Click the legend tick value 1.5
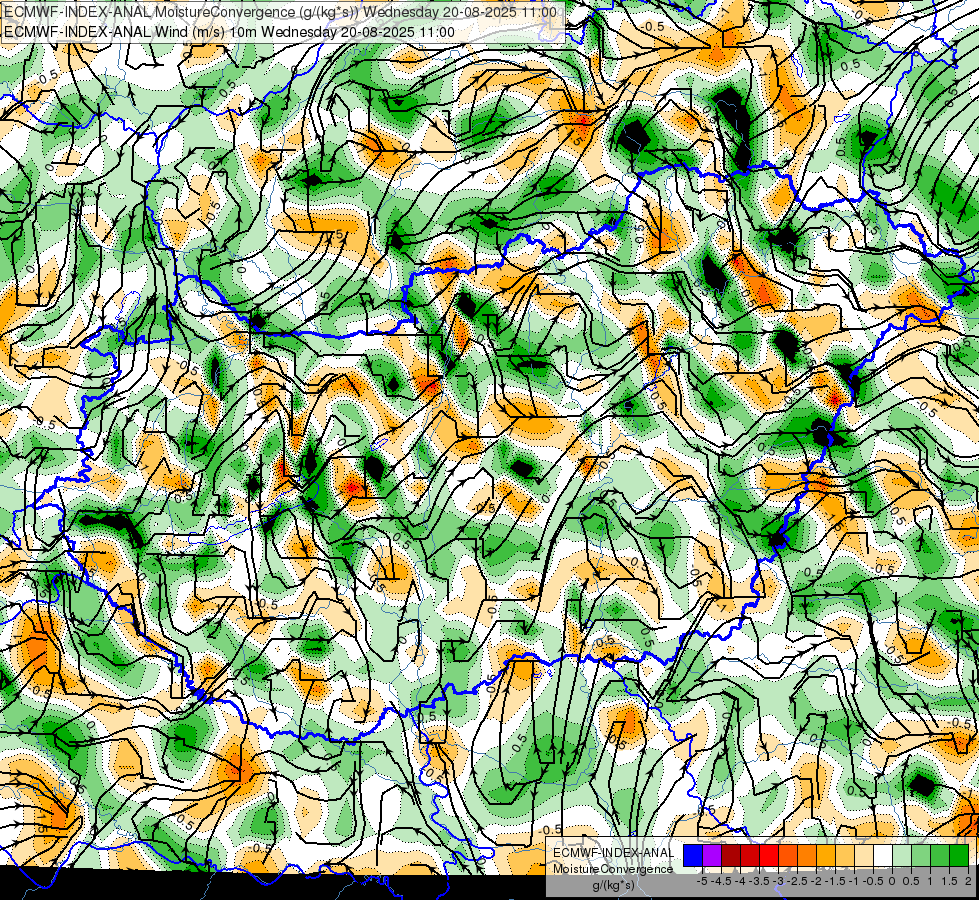This screenshot has height=900, width=979. pos(950,881)
